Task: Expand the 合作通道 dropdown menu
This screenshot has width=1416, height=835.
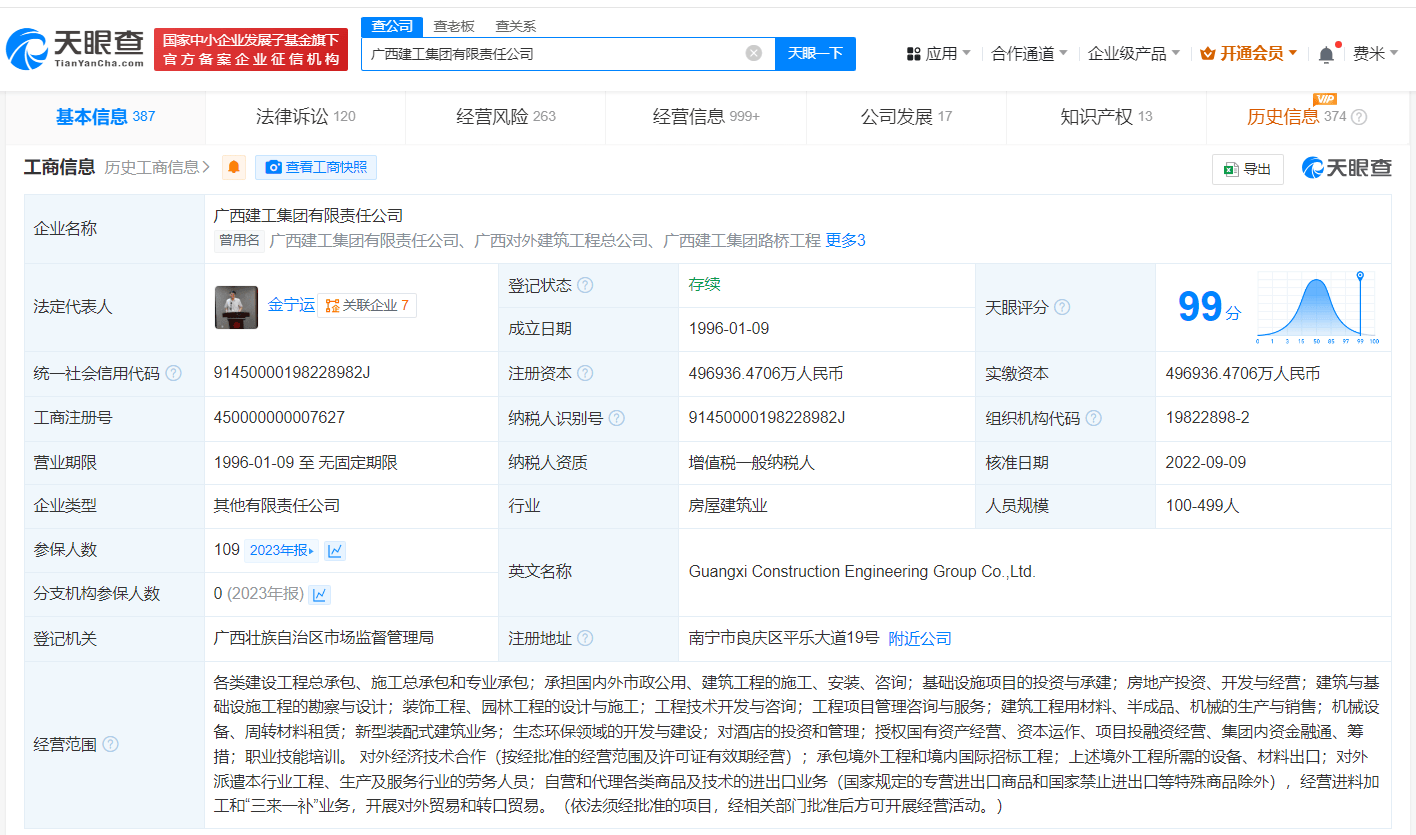Action: point(1028,54)
